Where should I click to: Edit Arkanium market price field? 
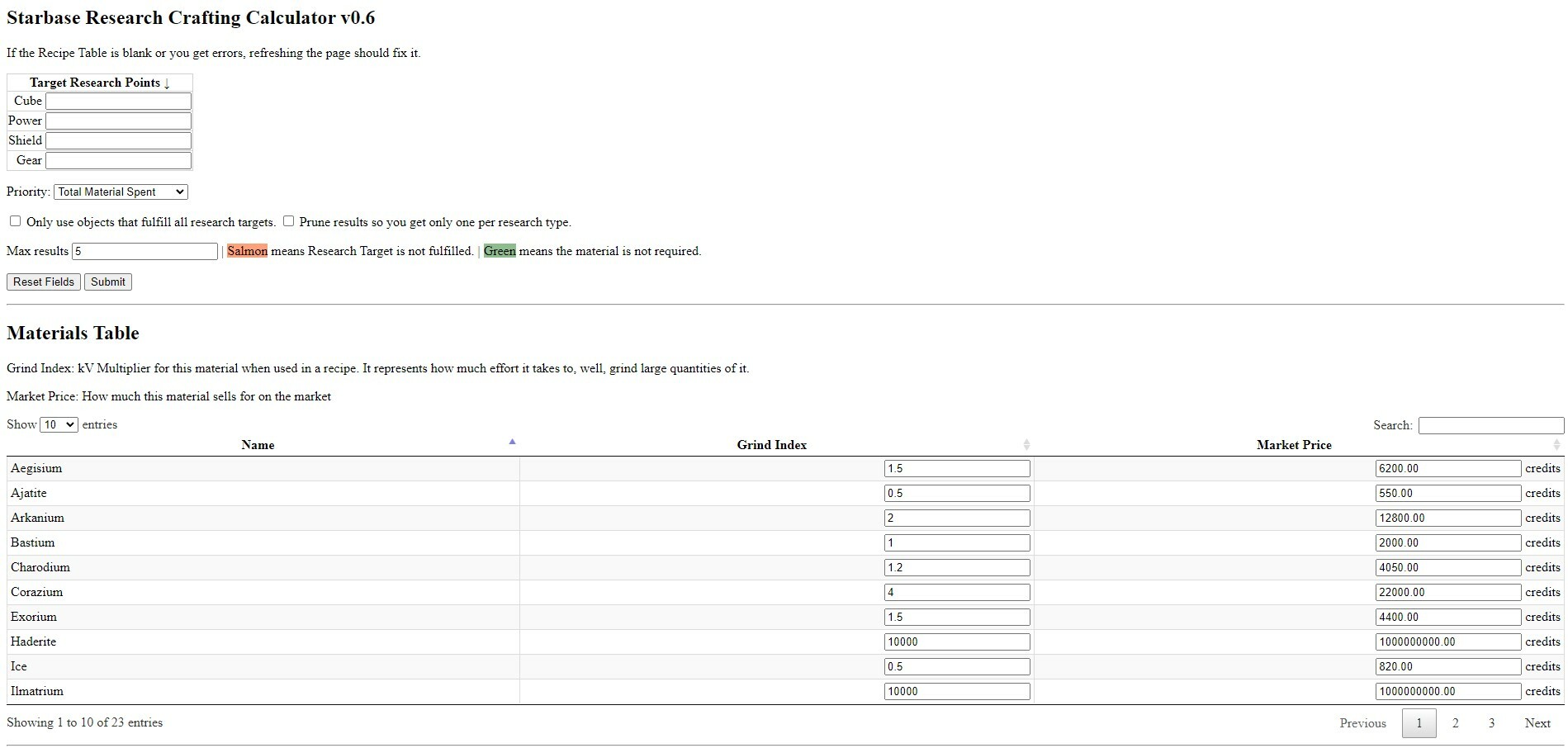1447,518
